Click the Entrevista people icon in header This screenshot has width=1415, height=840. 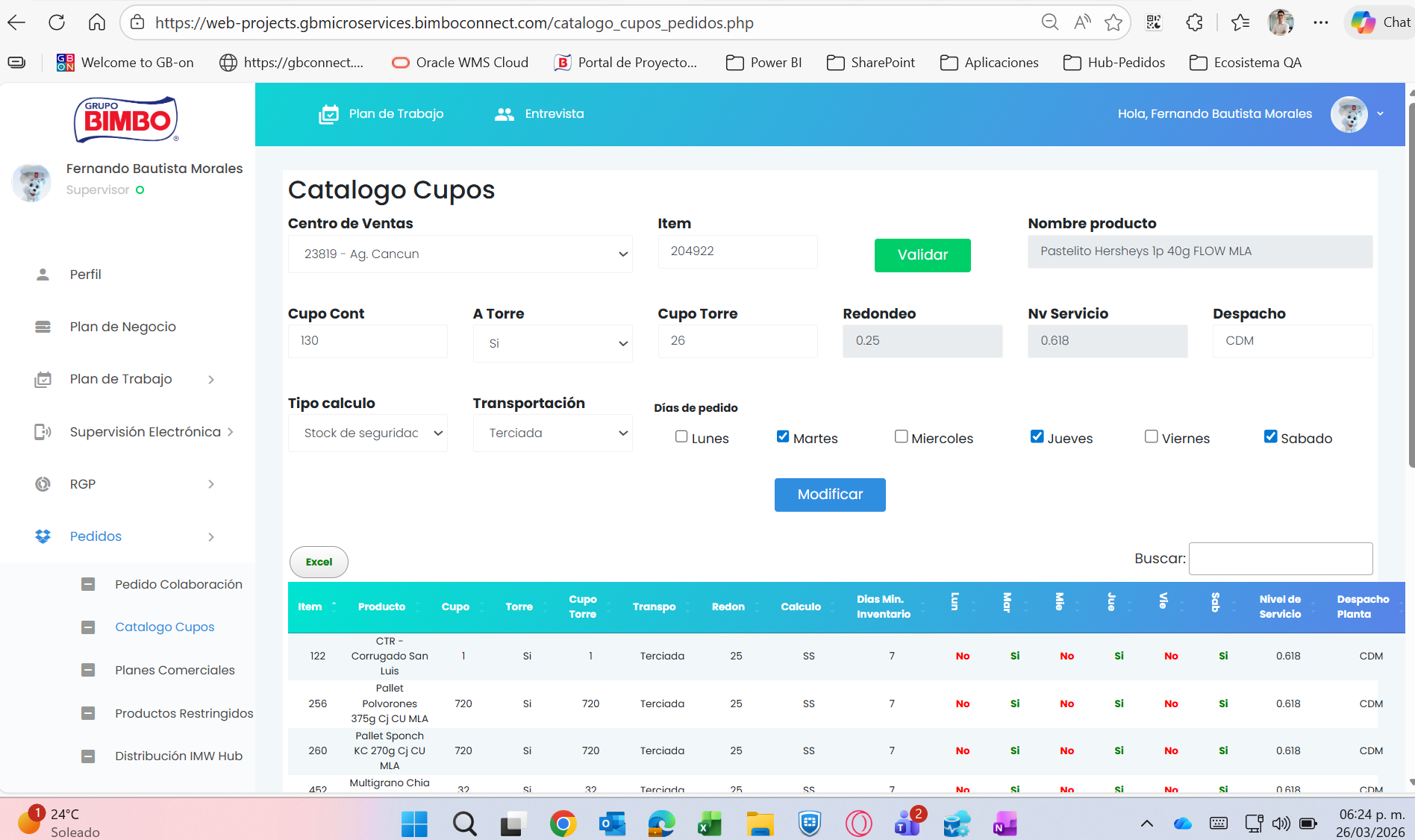click(x=505, y=114)
